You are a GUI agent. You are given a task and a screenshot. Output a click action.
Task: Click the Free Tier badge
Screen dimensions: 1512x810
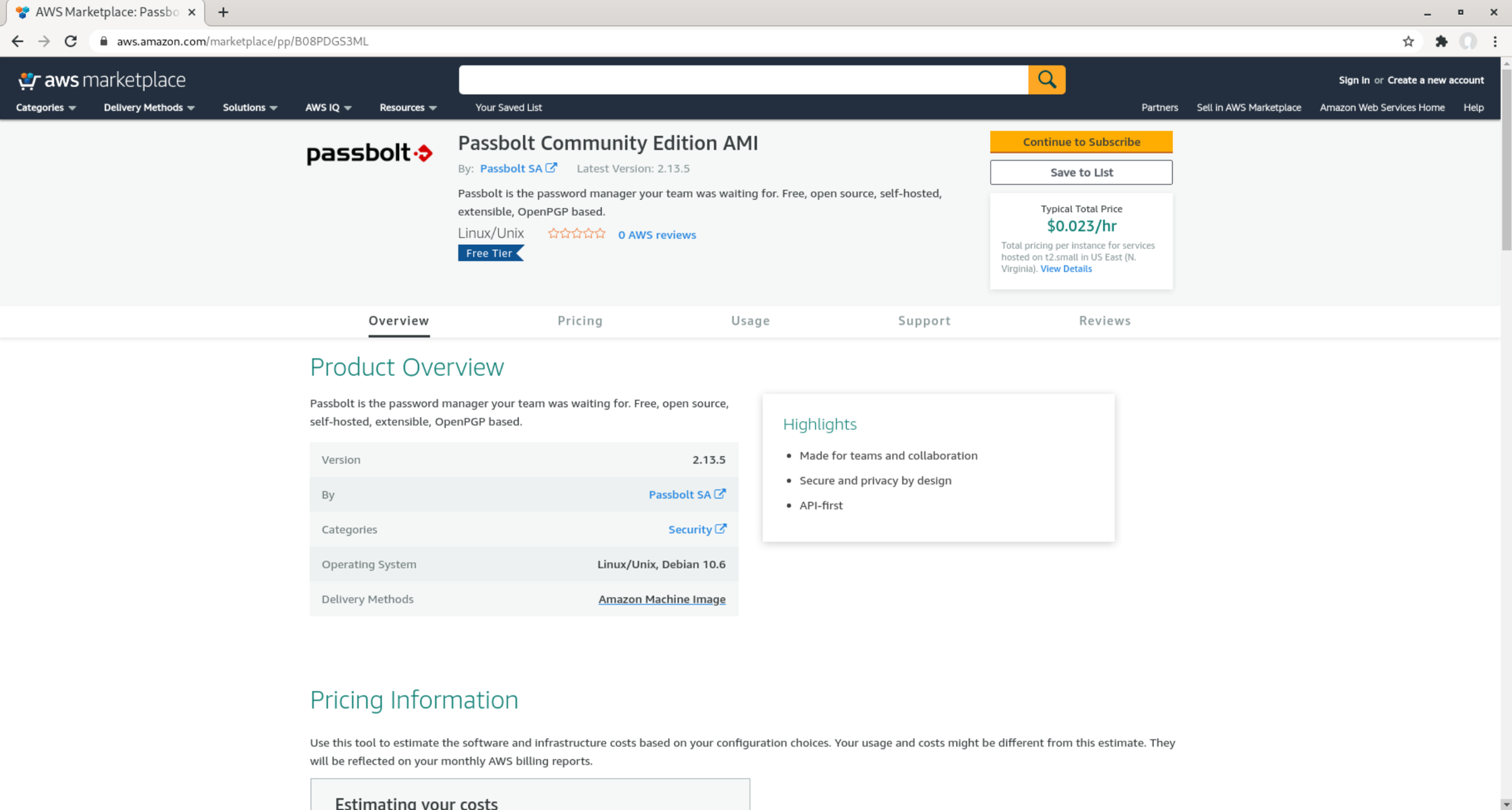(x=490, y=253)
